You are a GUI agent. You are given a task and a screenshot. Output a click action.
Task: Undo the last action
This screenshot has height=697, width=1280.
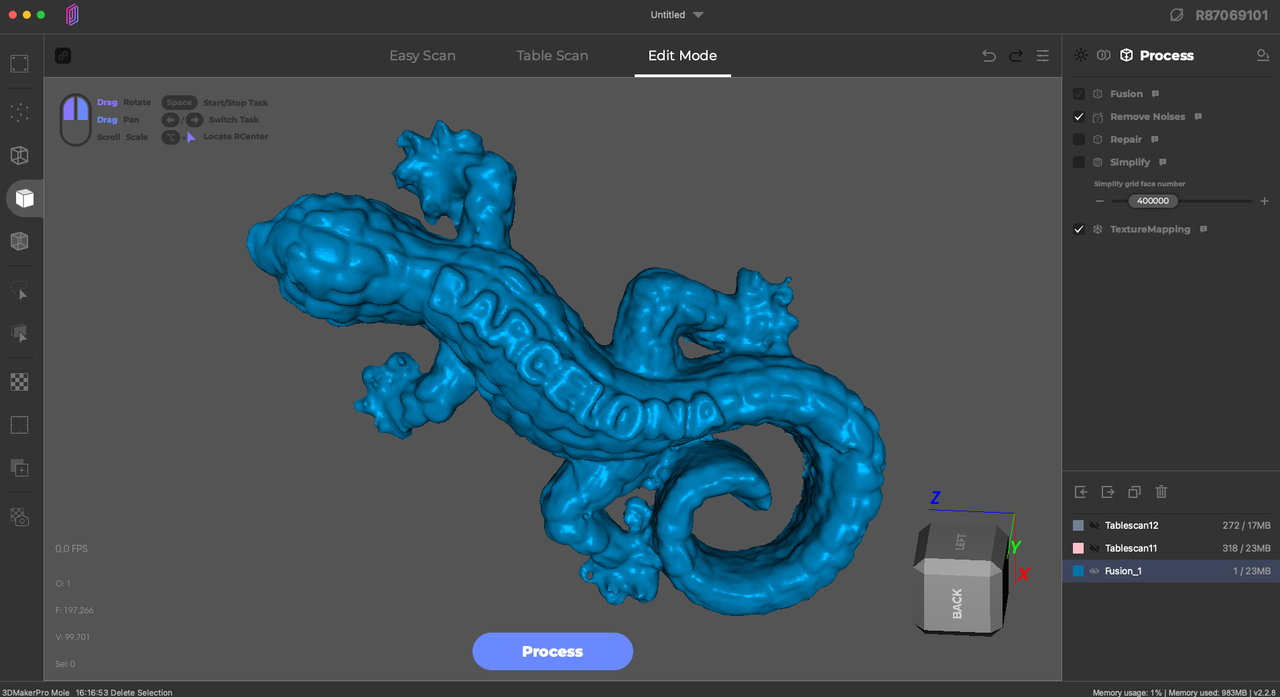[989, 56]
